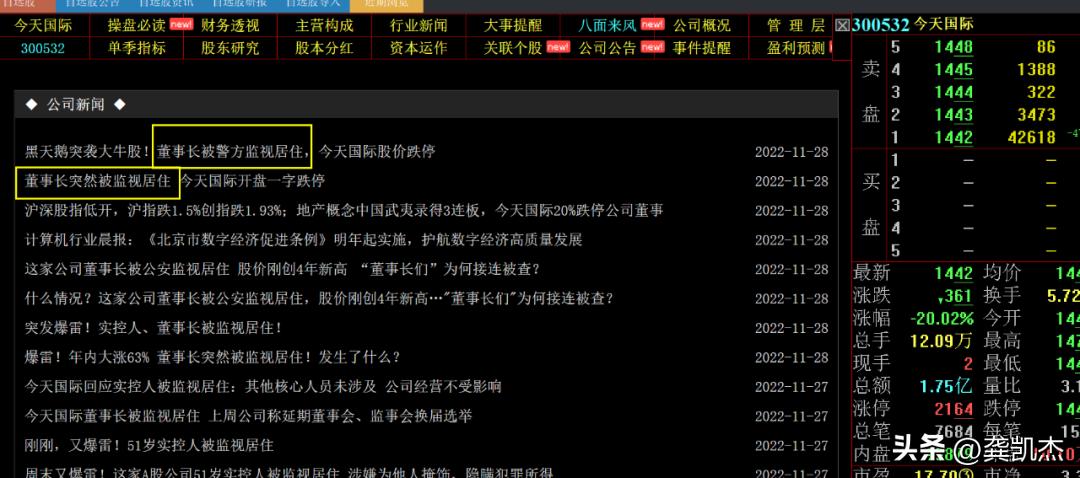1080x478 pixels.
Task: Open the 单季指标 section
Action: pyautogui.click(x=136, y=48)
